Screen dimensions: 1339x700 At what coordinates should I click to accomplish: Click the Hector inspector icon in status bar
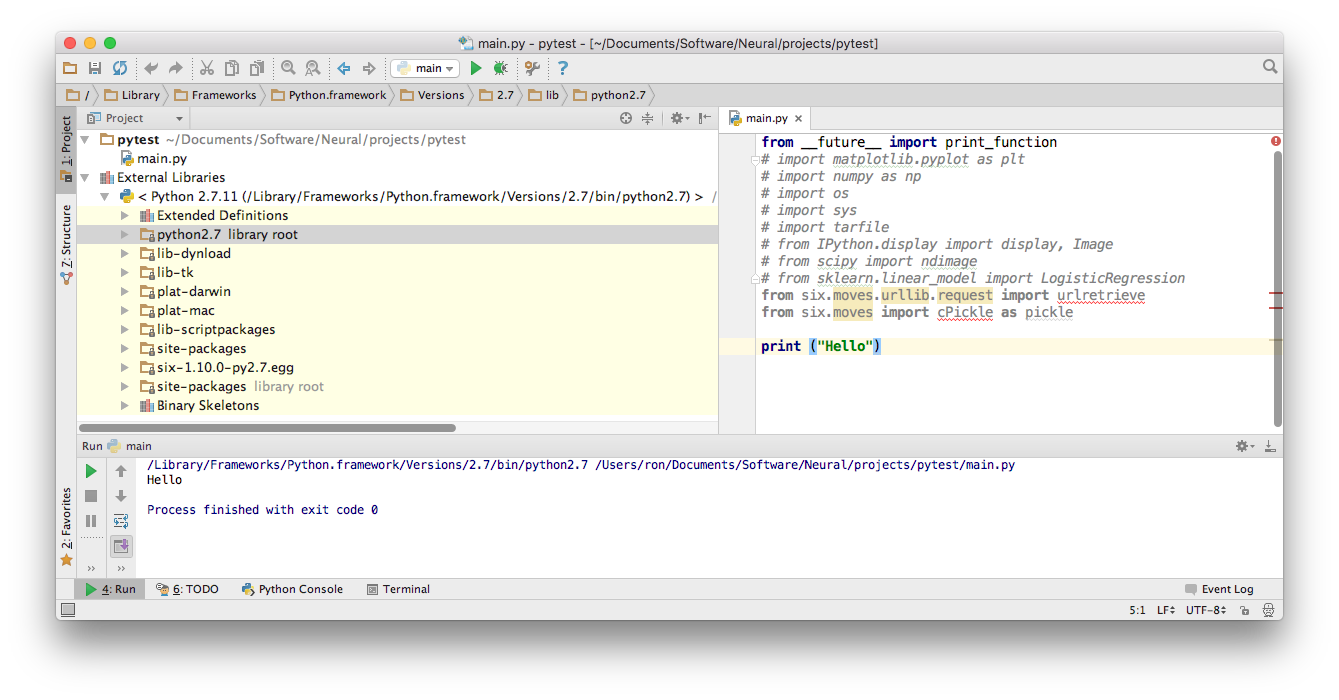tap(1268, 610)
